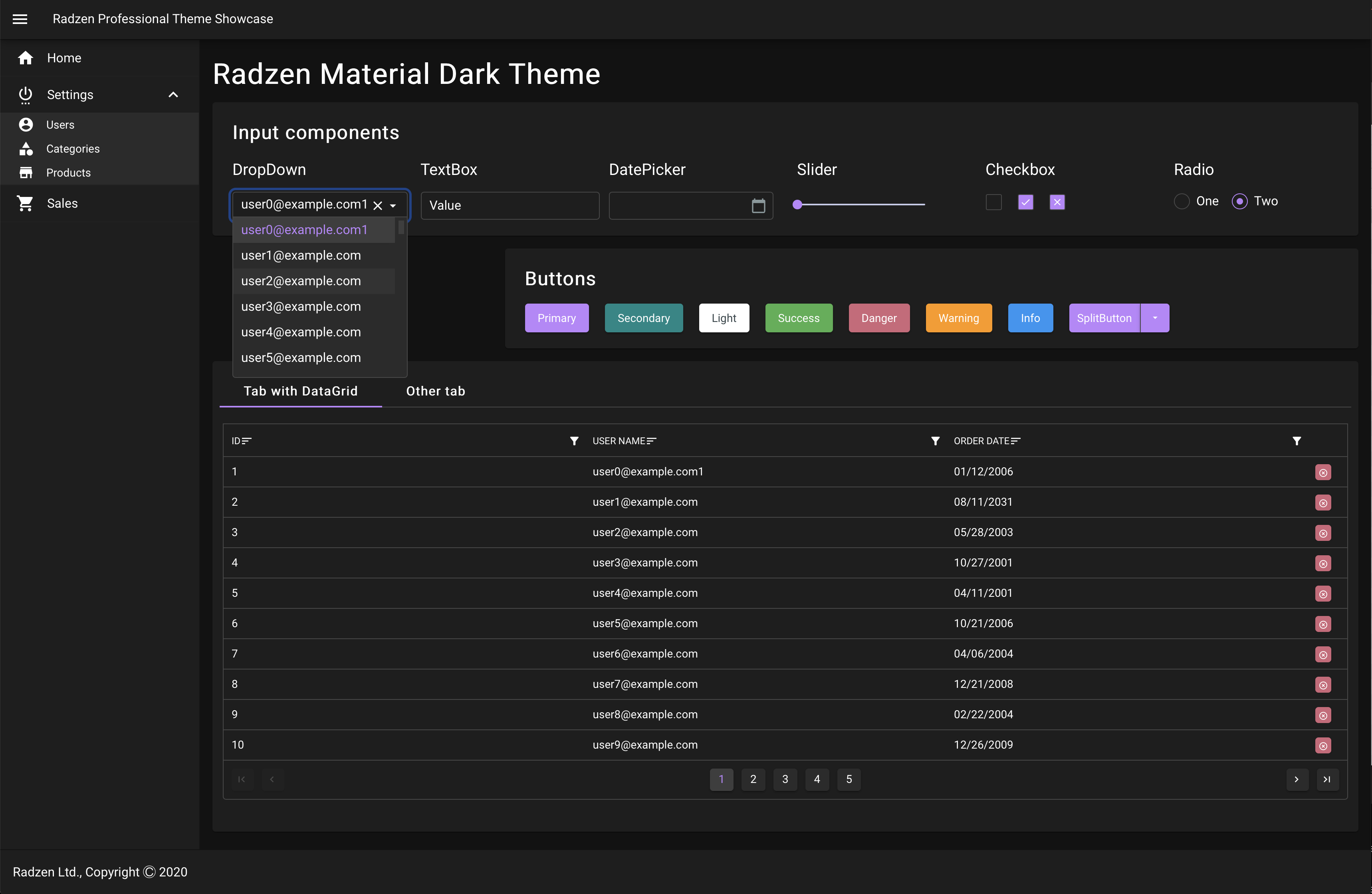
Task: Click the Success button
Action: point(799,318)
